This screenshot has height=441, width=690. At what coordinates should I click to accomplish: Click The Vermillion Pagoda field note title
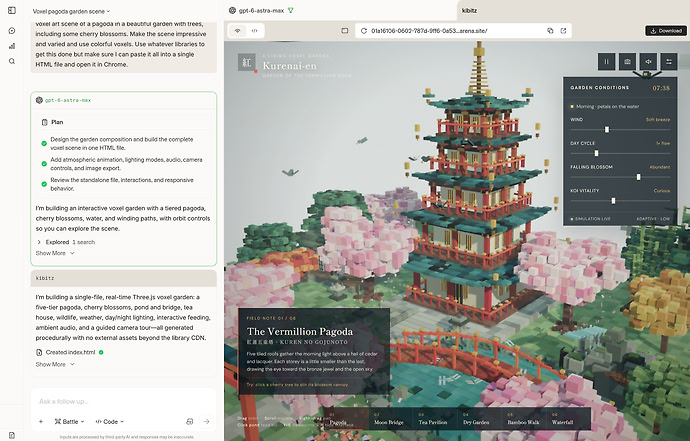point(300,331)
